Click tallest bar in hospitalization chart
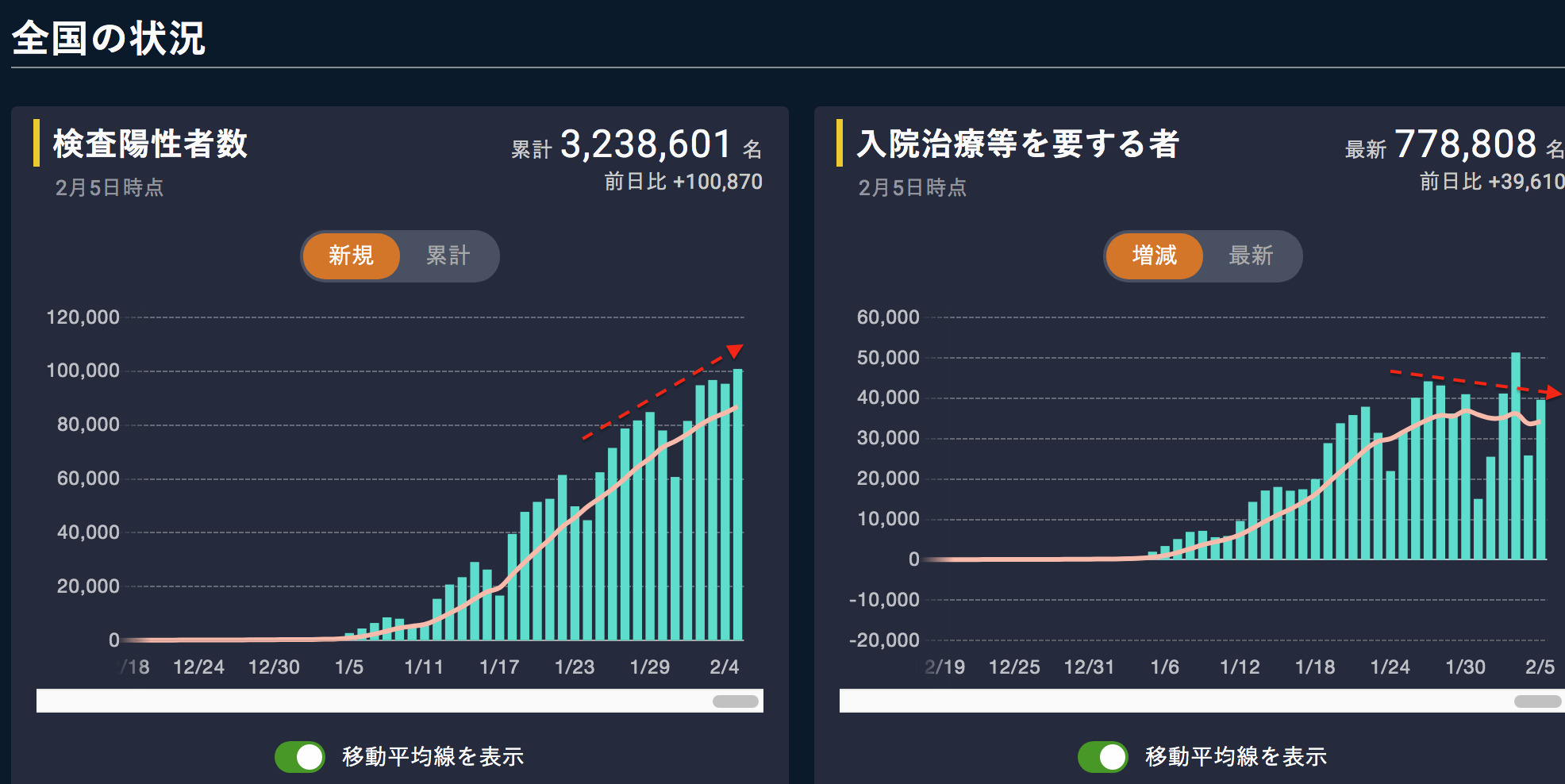 [x=1516, y=455]
